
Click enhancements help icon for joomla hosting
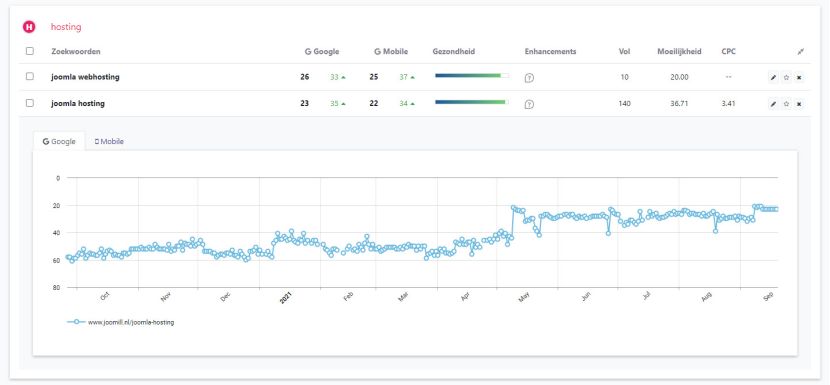[529, 104]
